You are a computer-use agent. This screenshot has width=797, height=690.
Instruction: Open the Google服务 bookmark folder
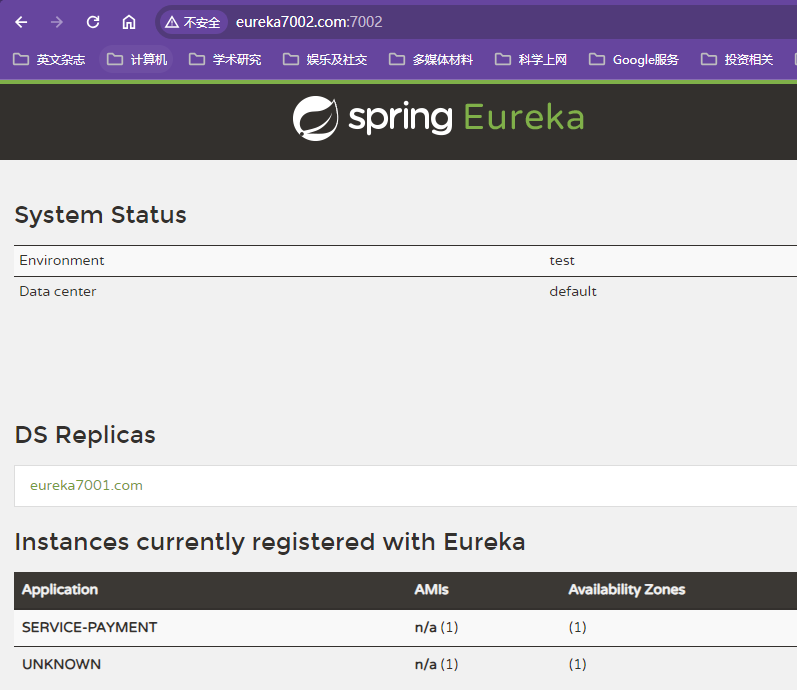634,60
